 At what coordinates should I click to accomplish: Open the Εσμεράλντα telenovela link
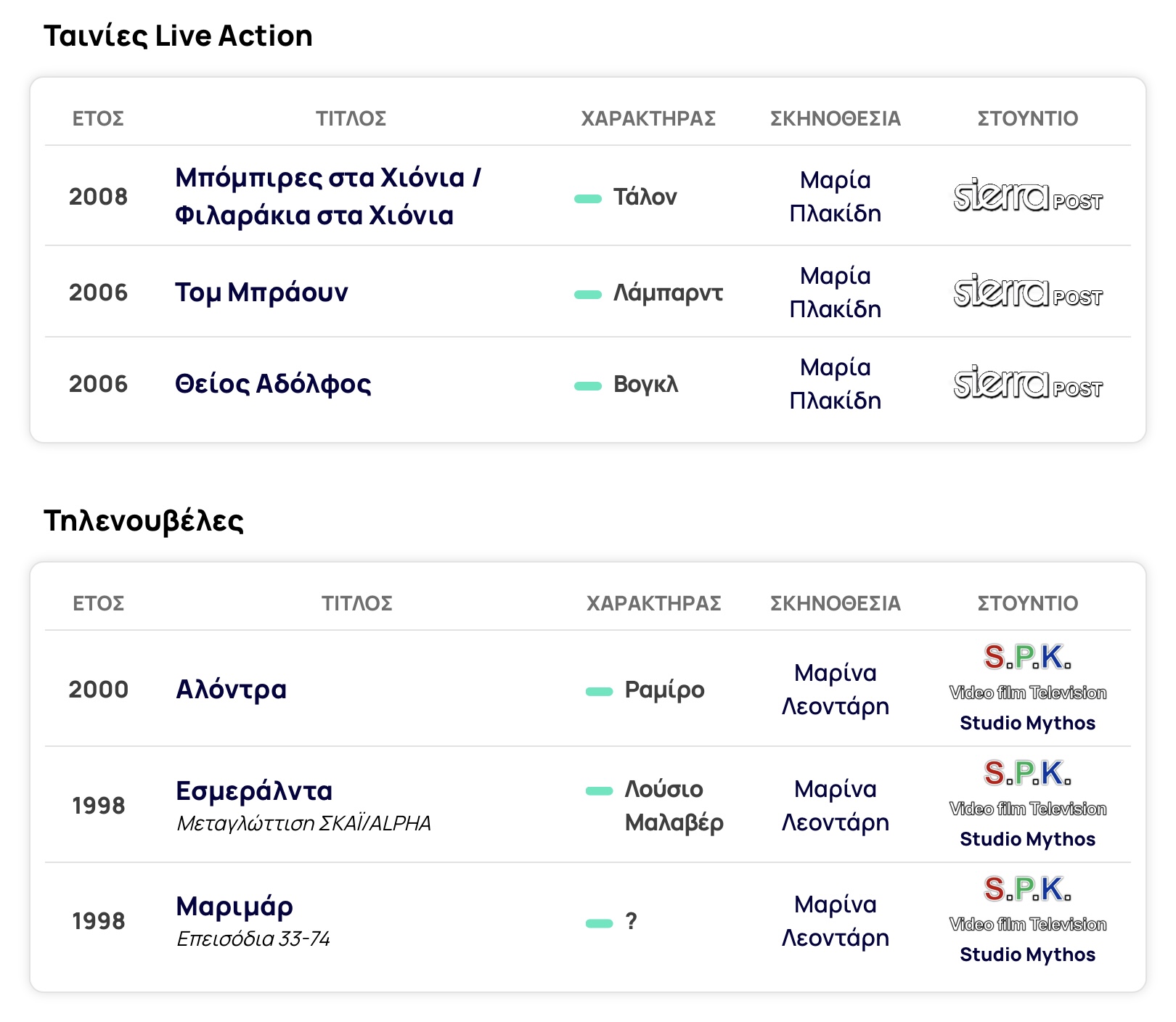254,791
